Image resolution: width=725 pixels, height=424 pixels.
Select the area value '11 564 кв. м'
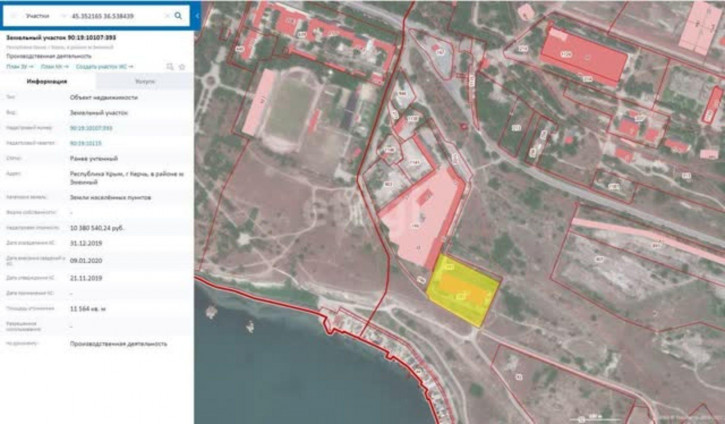click(x=88, y=309)
